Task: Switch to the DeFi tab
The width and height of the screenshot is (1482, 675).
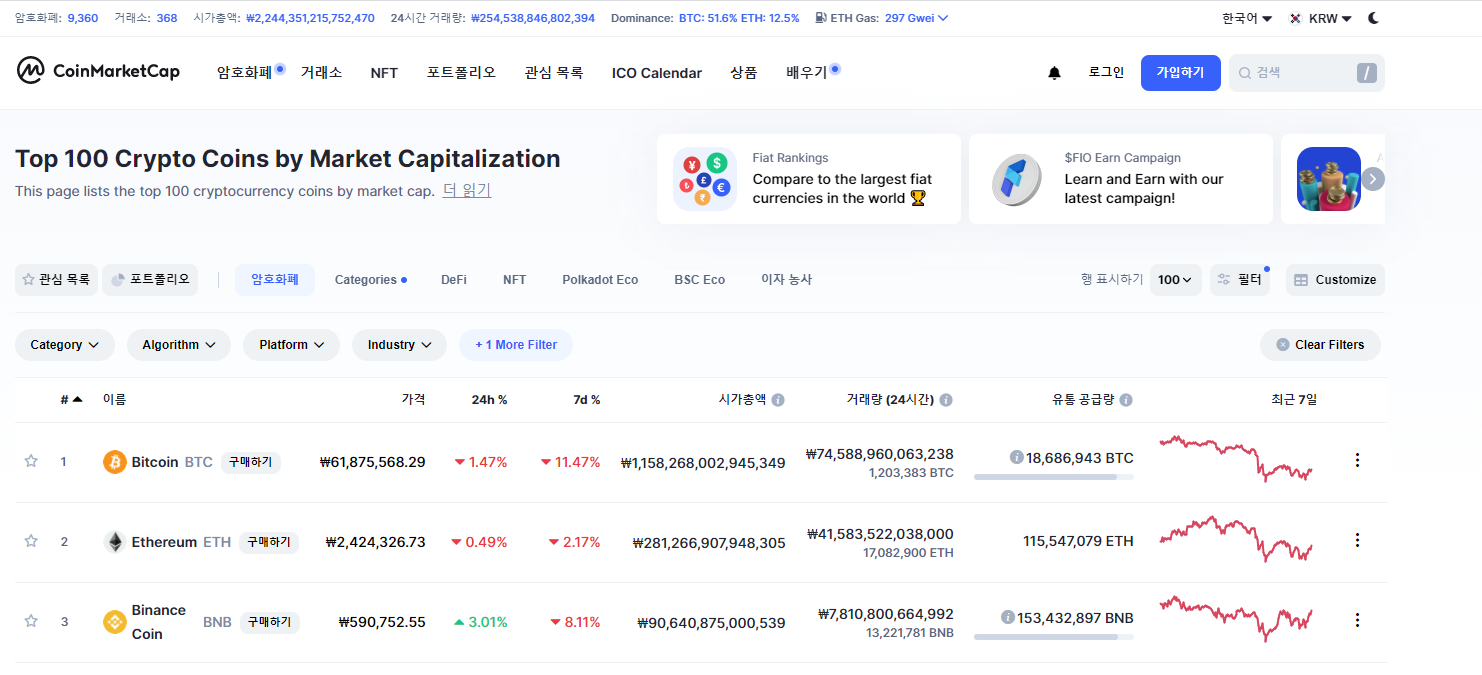Action: (454, 280)
